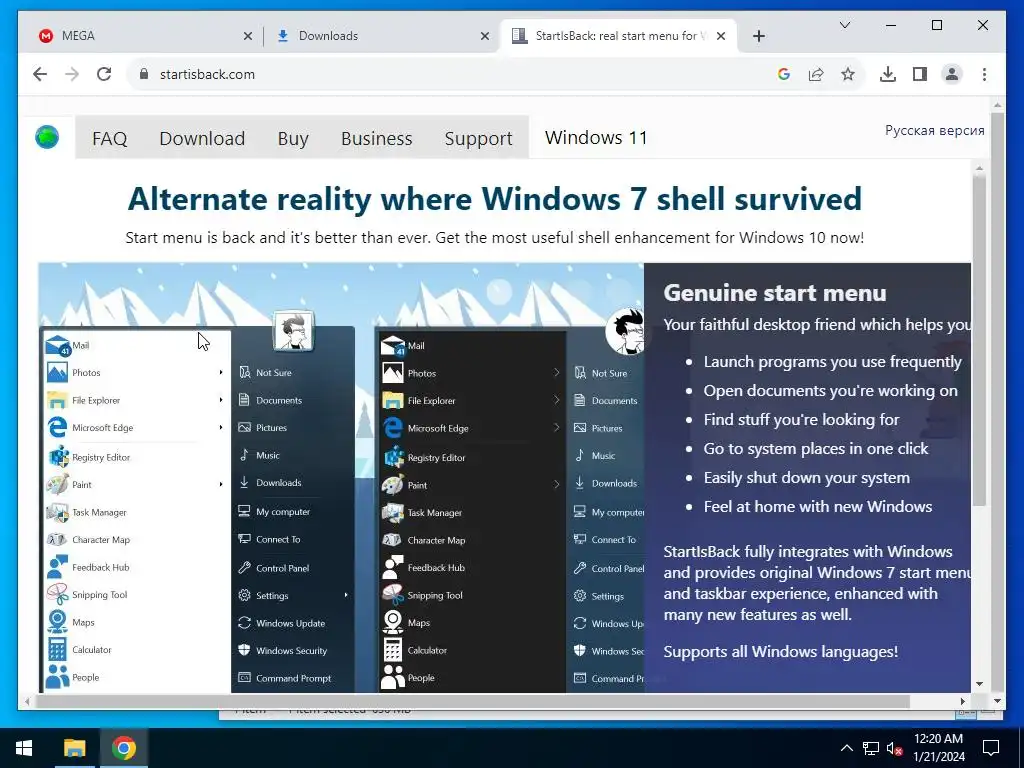1024x768 pixels.
Task: Open the FAQ page
Action: 110,138
